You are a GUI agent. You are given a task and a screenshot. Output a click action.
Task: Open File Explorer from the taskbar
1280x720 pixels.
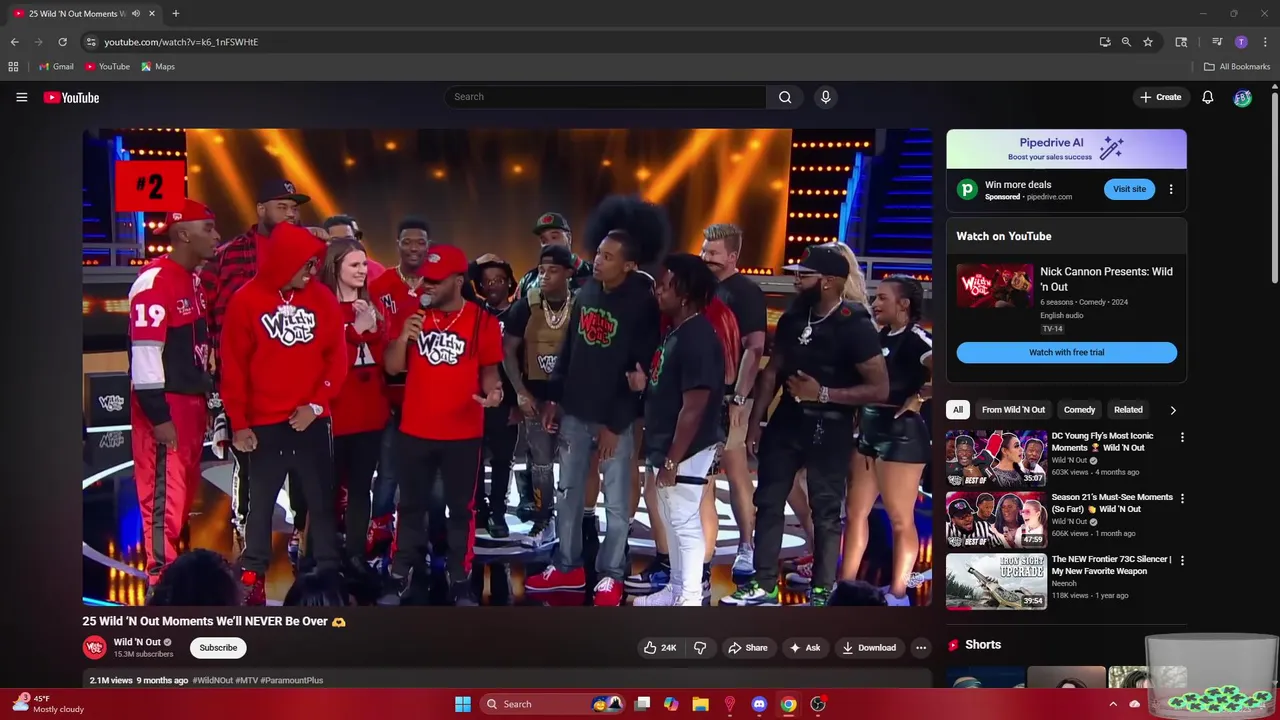pyautogui.click(x=700, y=704)
